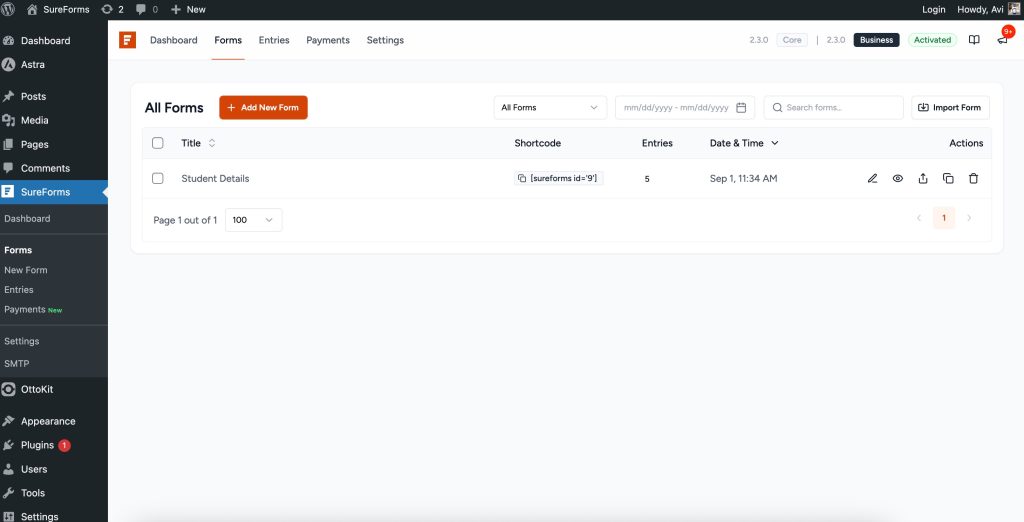Switch to the Entries tab
The image size is (1024, 522).
[273, 40]
